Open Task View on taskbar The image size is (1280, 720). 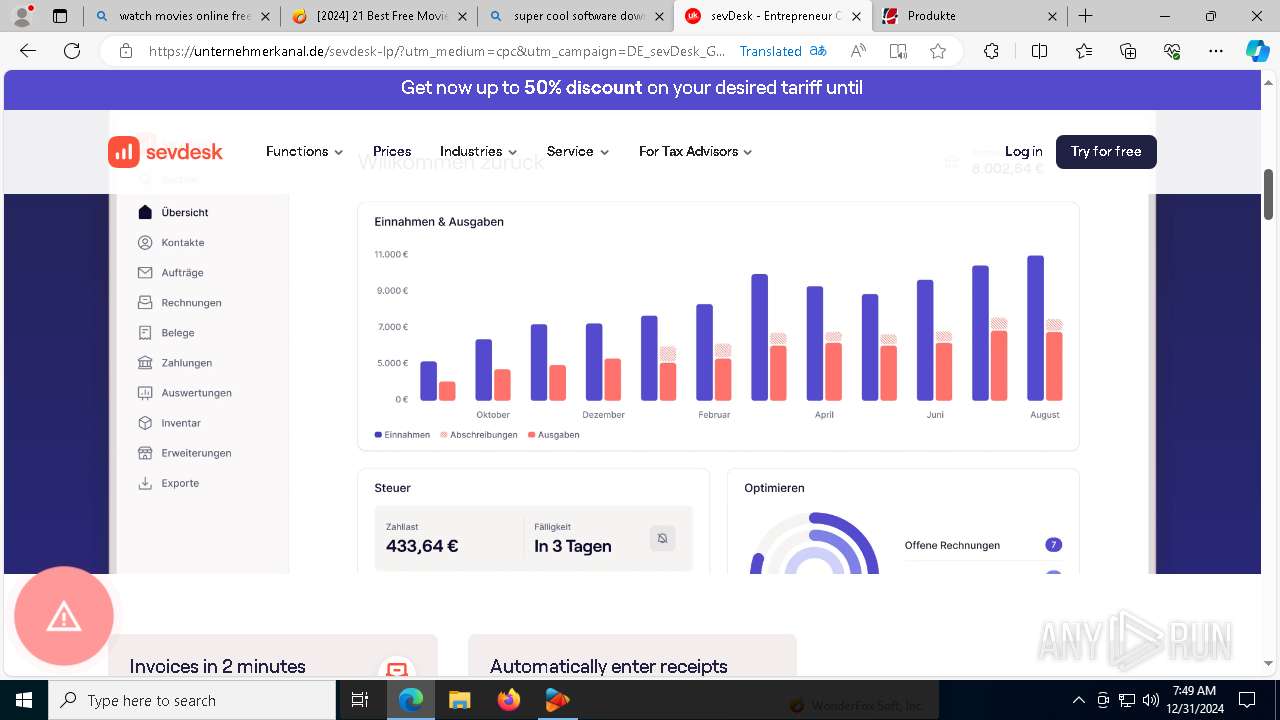click(361, 700)
